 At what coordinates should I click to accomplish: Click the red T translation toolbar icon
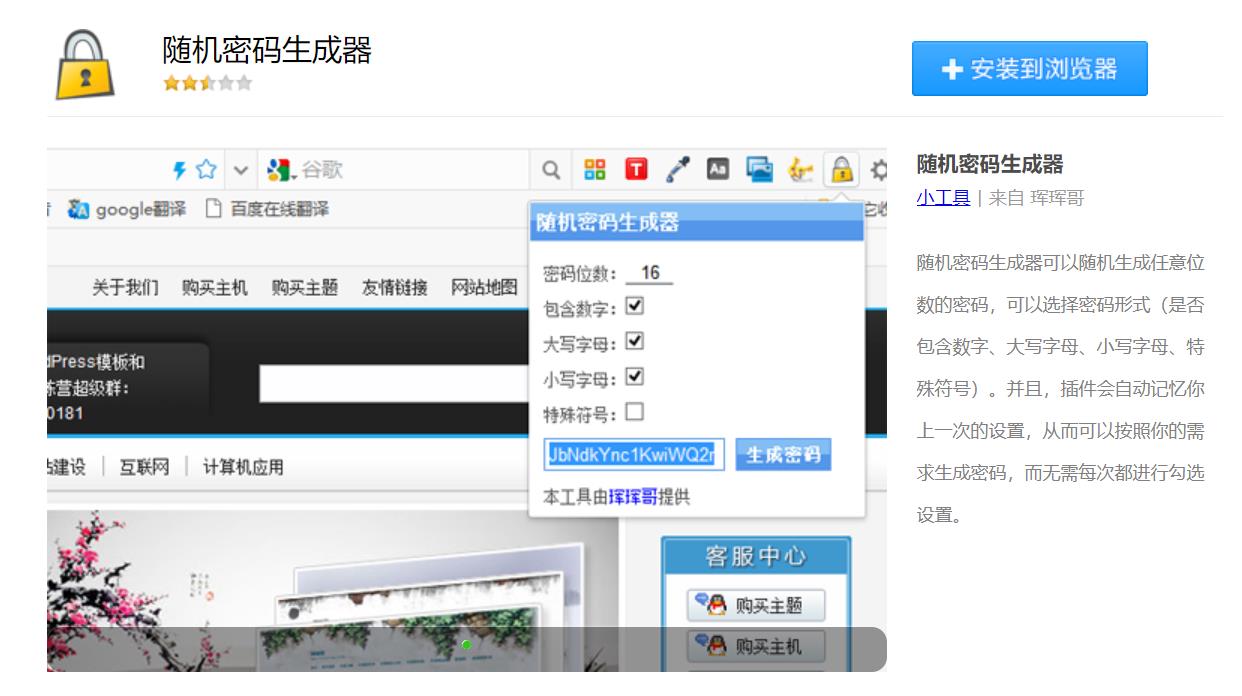[634, 170]
